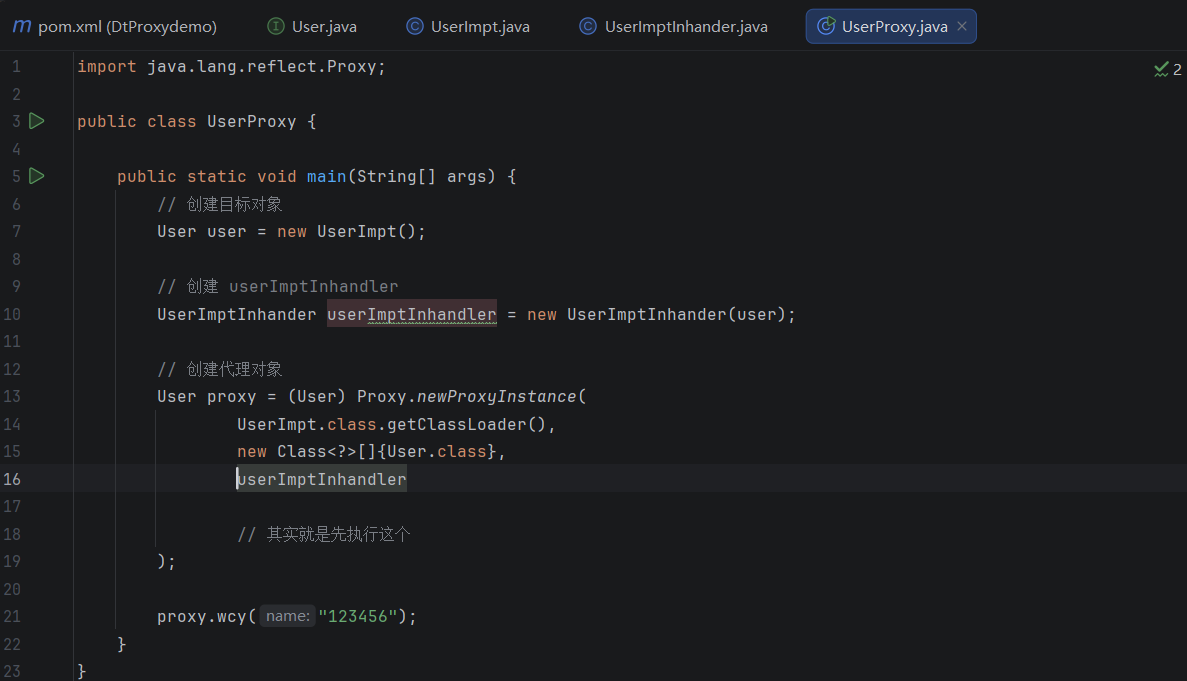Run the UserProxy class from the gutter arrow
This screenshot has width=1187, height=681.
[x=36, y=121]
